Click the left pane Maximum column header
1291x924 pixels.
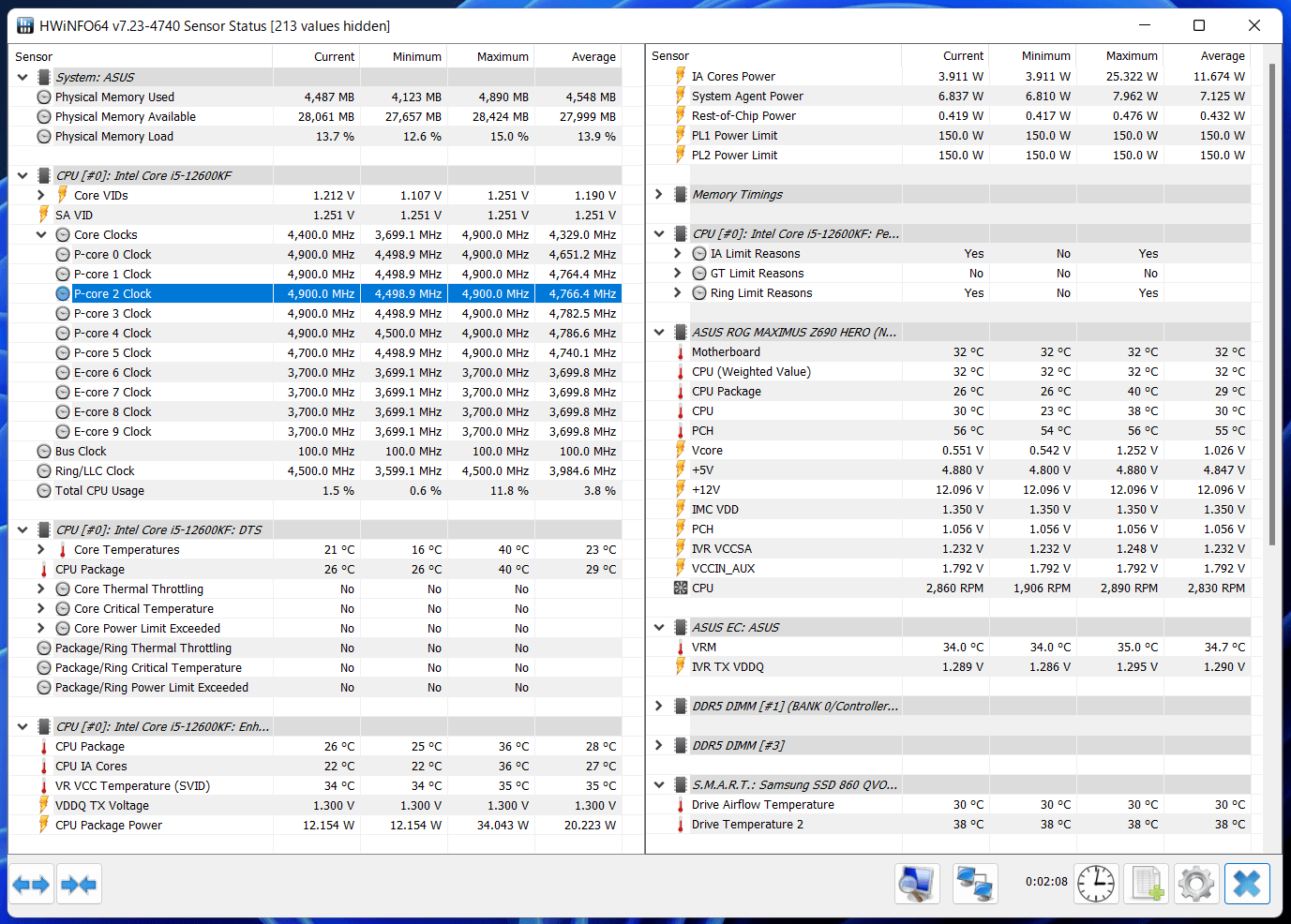[491, 57]
